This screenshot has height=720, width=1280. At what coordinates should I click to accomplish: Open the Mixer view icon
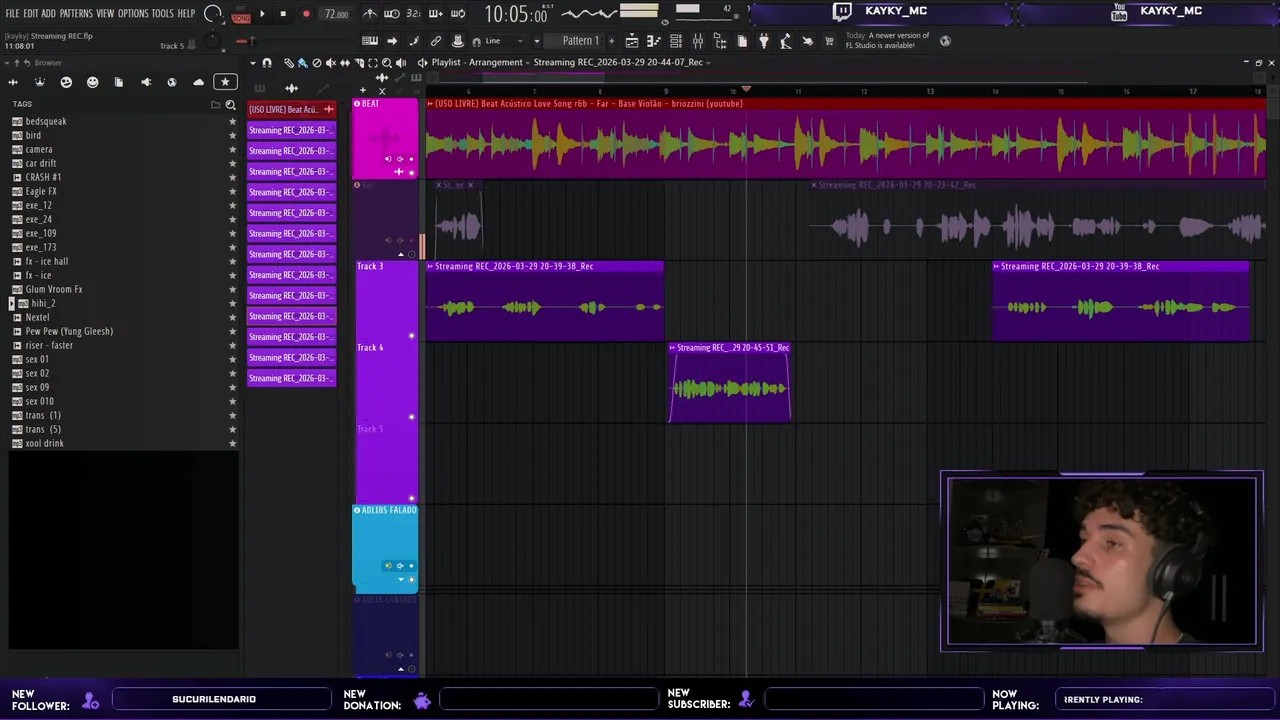(698, 41)
